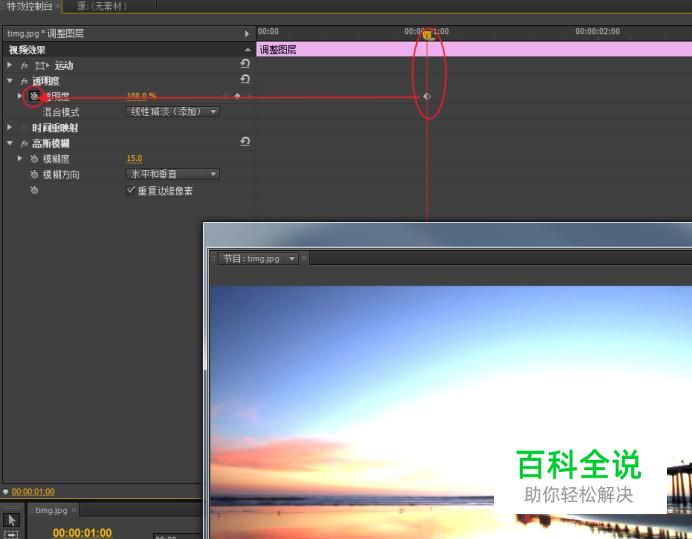Reset the 透明度 effect parameters

245,79
